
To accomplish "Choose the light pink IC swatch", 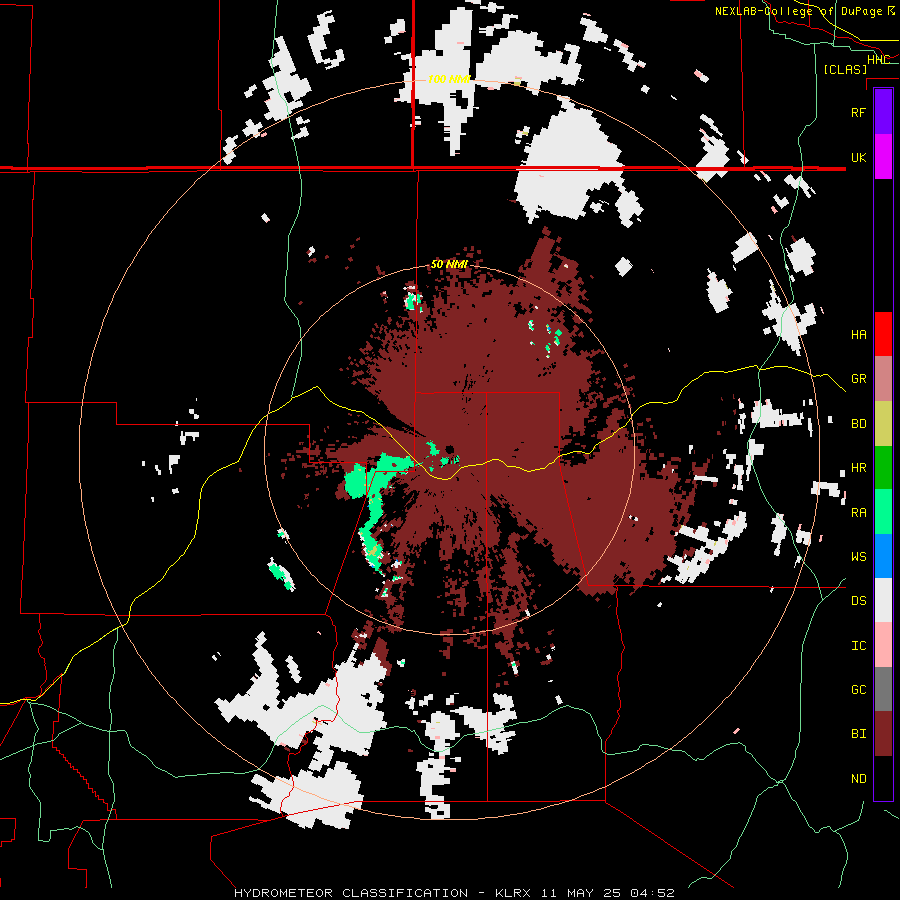I will pyautogui.click(x=883, y=645).
